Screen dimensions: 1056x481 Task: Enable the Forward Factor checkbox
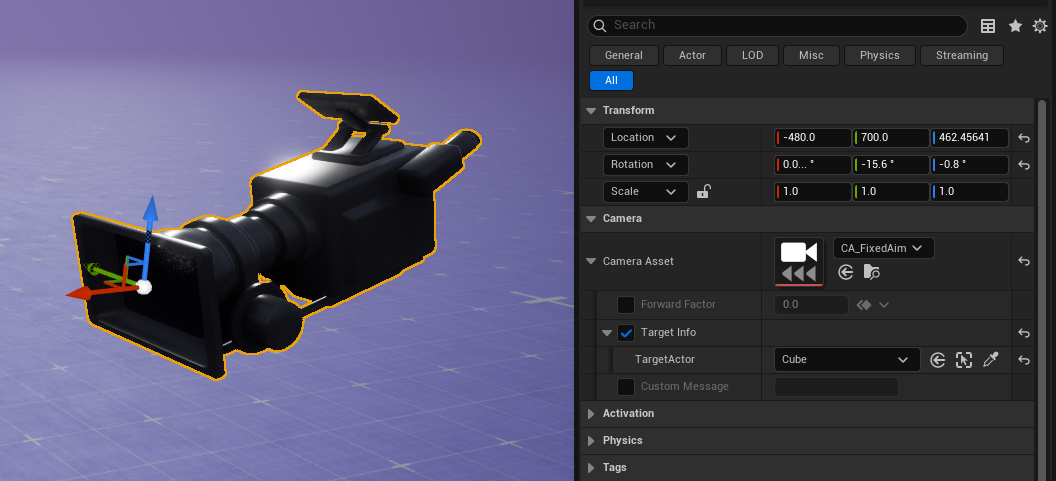(x=626, y=305)
